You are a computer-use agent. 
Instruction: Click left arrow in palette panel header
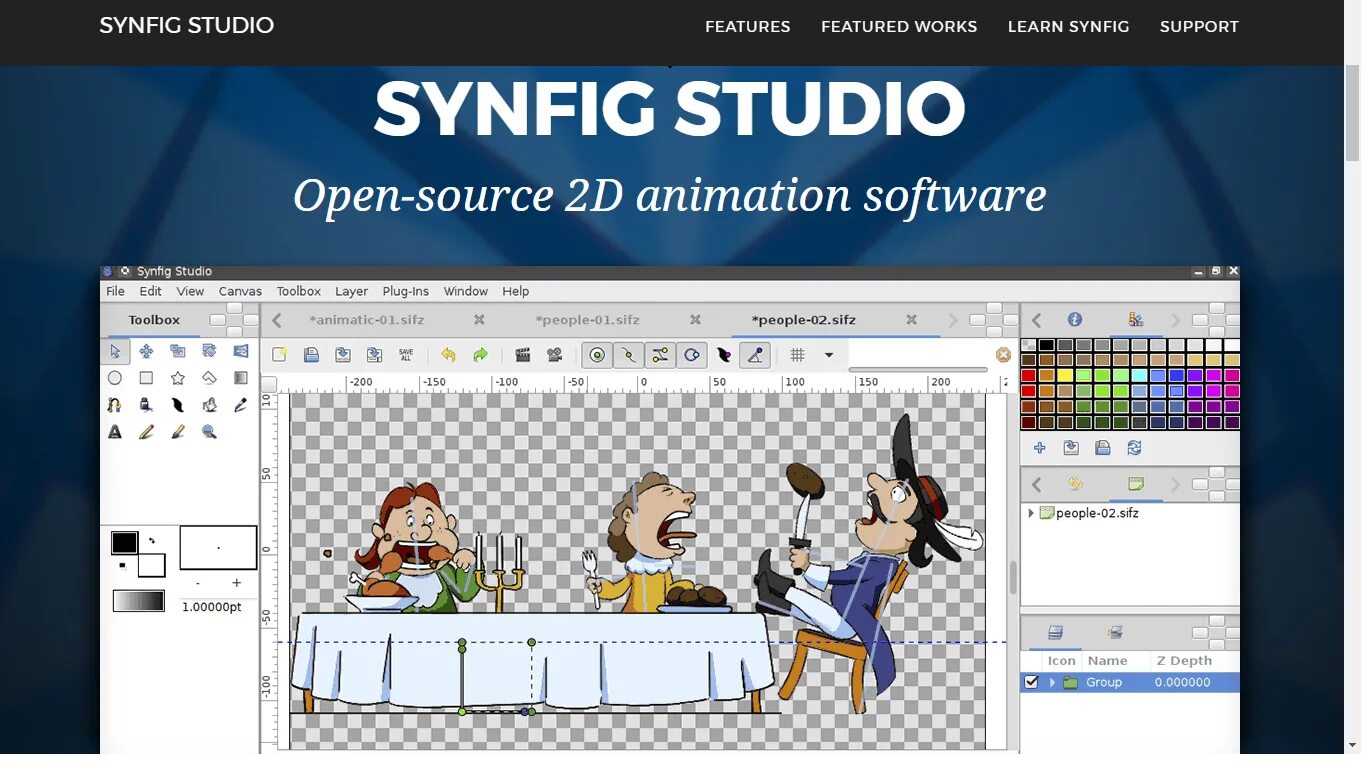tap(1037, 320)
